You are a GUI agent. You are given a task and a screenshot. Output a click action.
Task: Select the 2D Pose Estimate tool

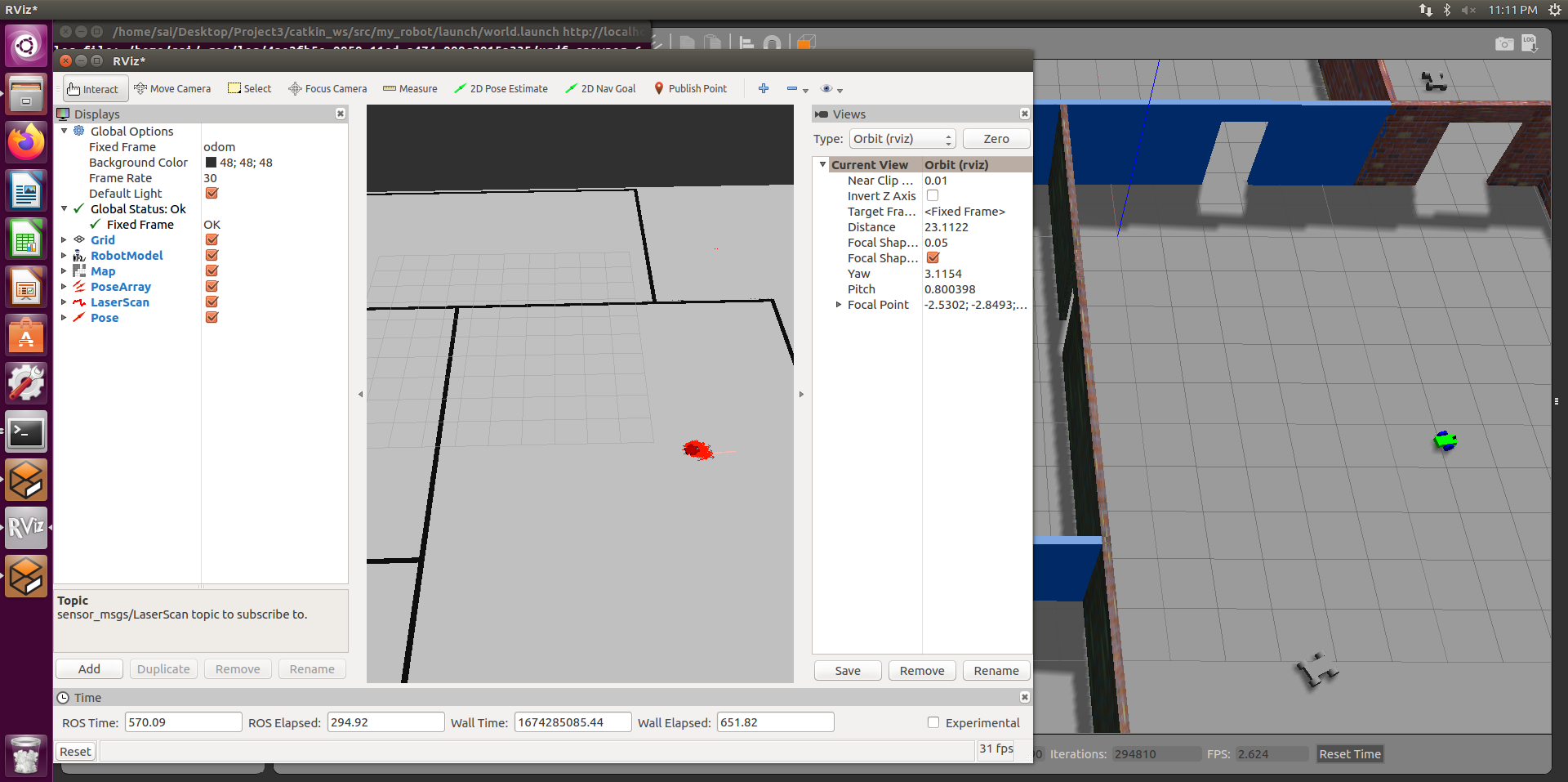501,88
